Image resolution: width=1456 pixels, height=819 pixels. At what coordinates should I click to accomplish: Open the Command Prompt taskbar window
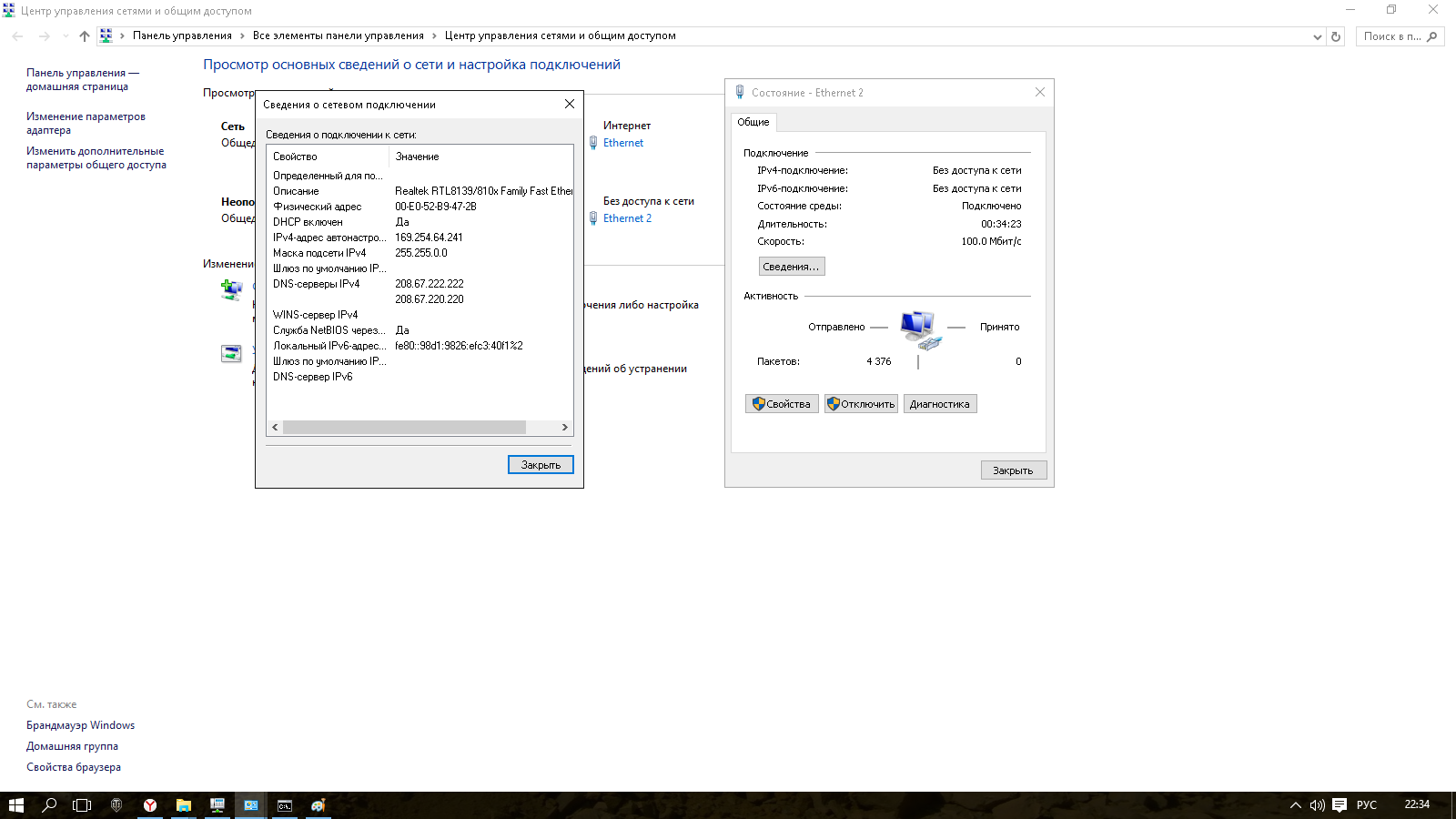pyautogui.click(x=285, y=805)
